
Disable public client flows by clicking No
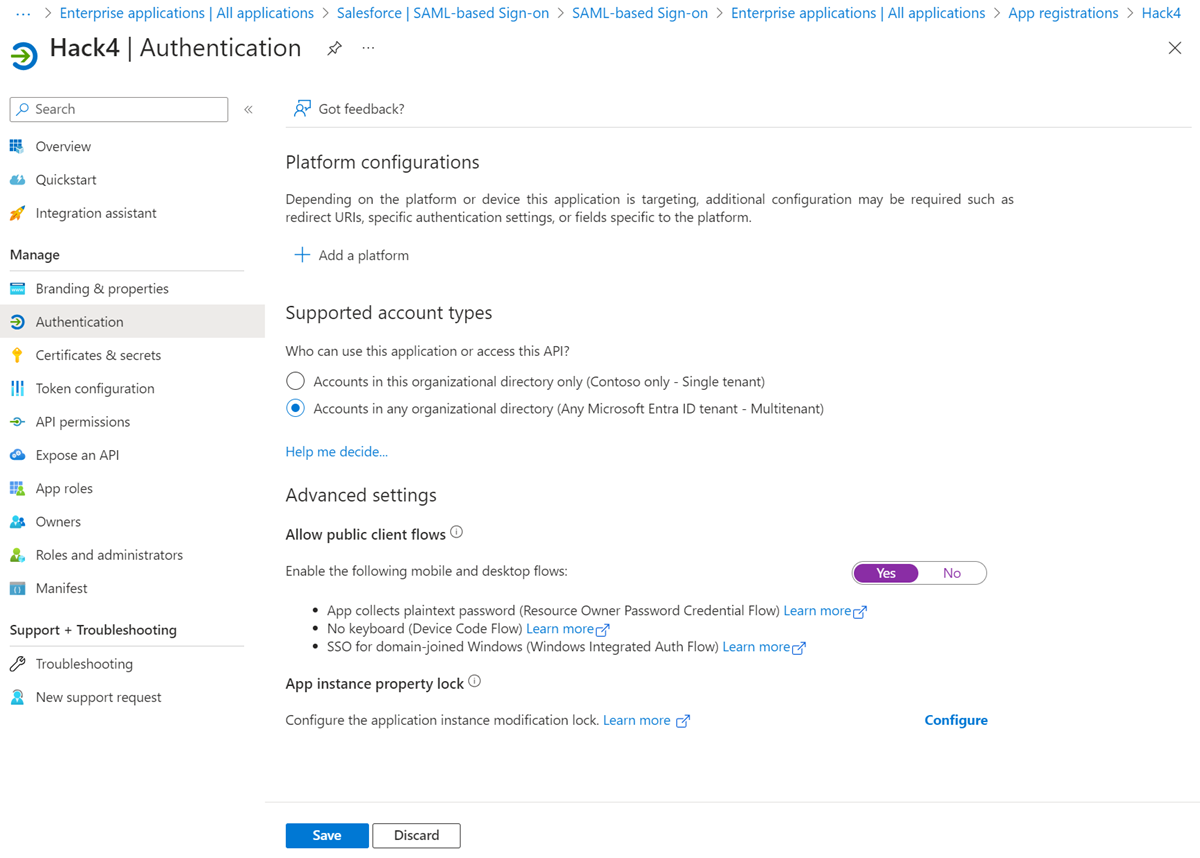click(951, 572)
